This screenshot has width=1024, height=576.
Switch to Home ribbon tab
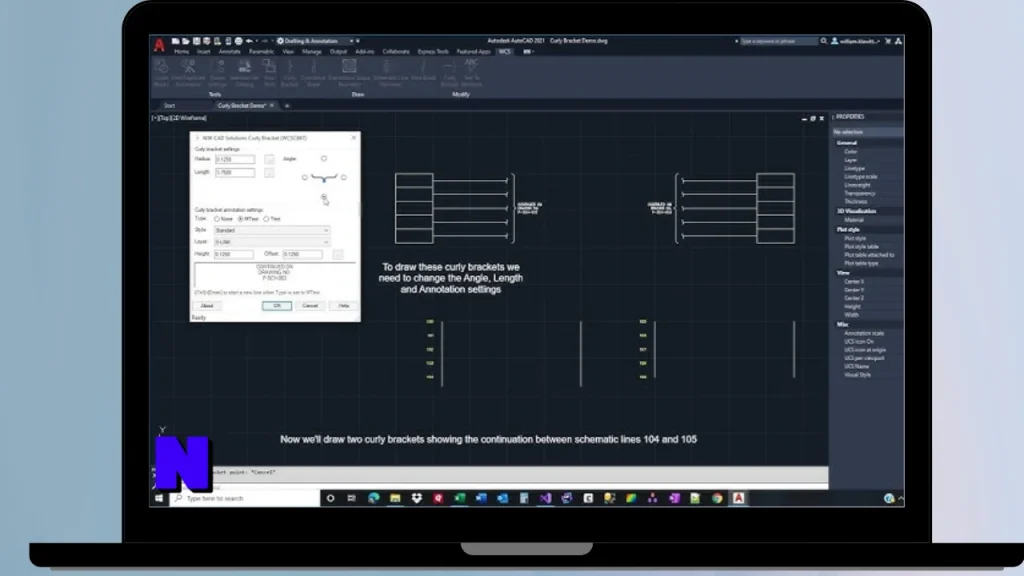(181, 52)
